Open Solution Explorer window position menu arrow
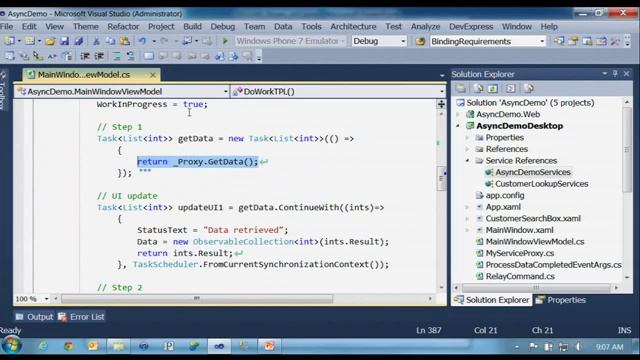This screenshot has height=360, width=640. 604,73
